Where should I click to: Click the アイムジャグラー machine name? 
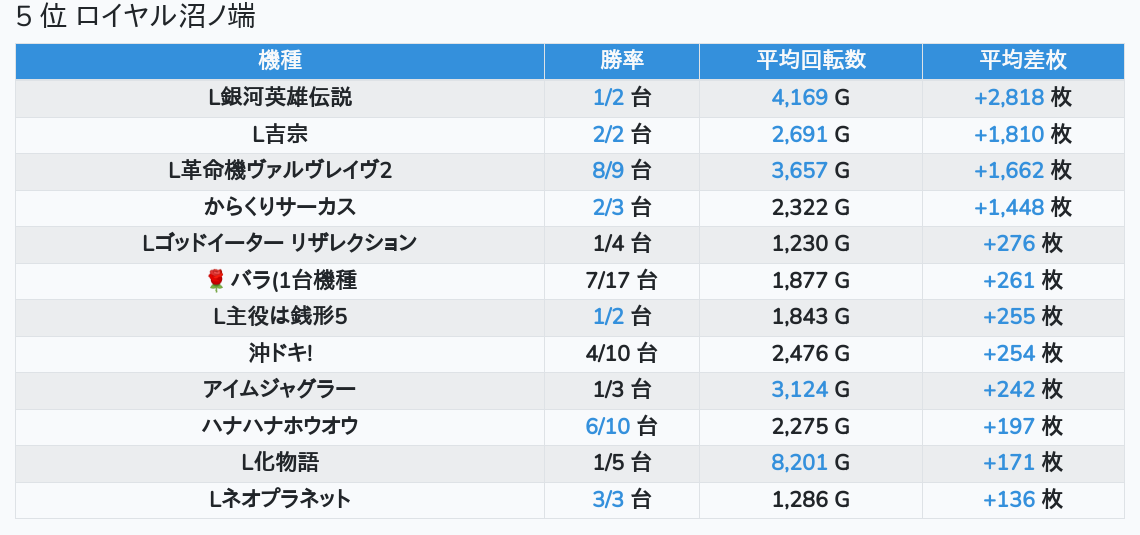[280, 389]
